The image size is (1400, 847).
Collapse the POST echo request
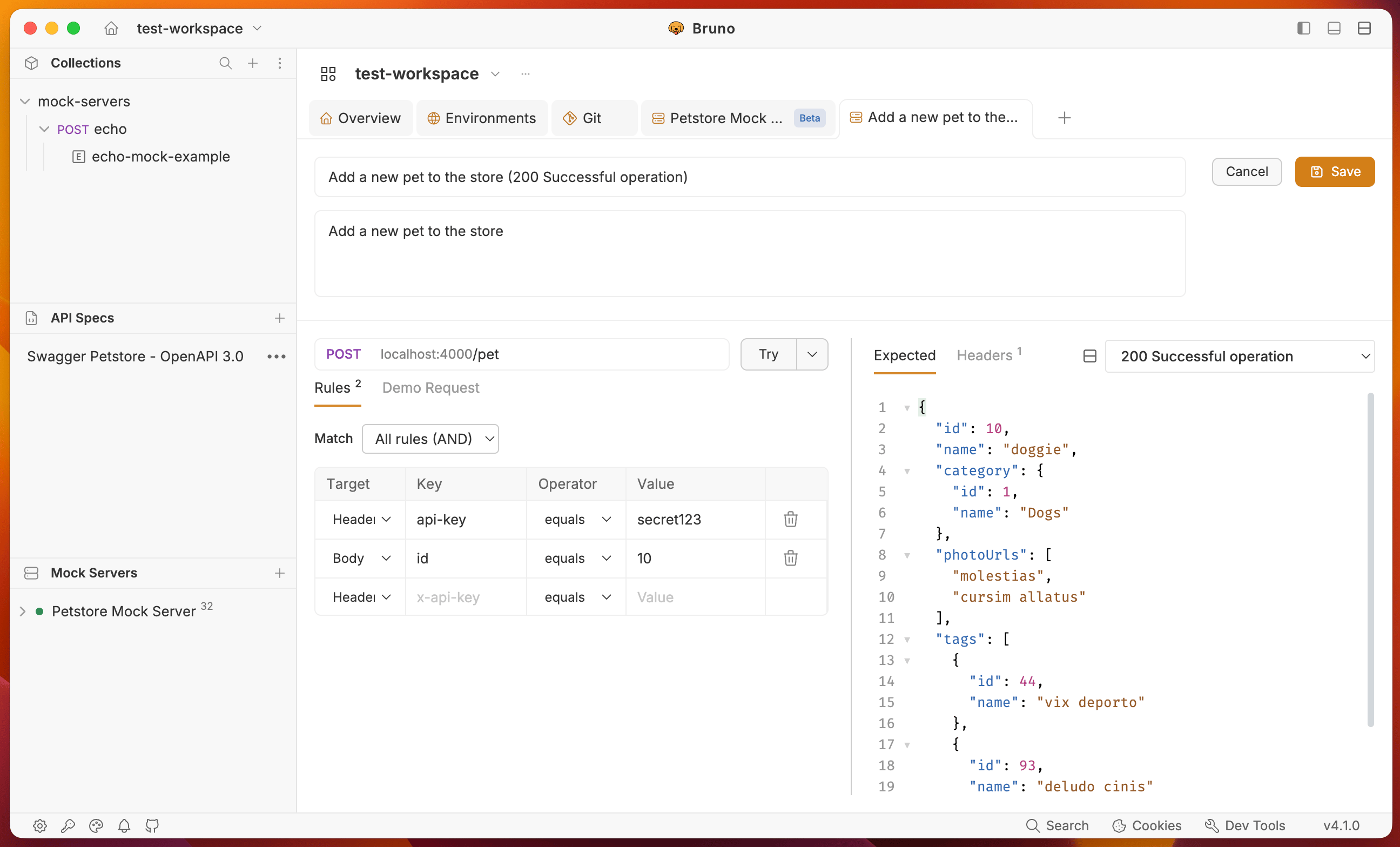(44, 129)
